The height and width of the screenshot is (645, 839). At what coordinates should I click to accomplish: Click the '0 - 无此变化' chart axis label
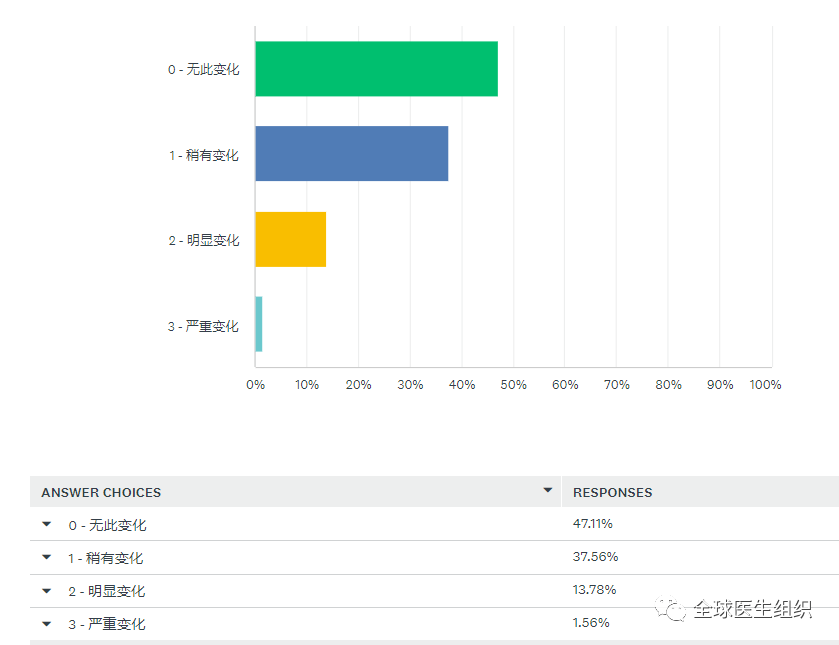(203, 70)
